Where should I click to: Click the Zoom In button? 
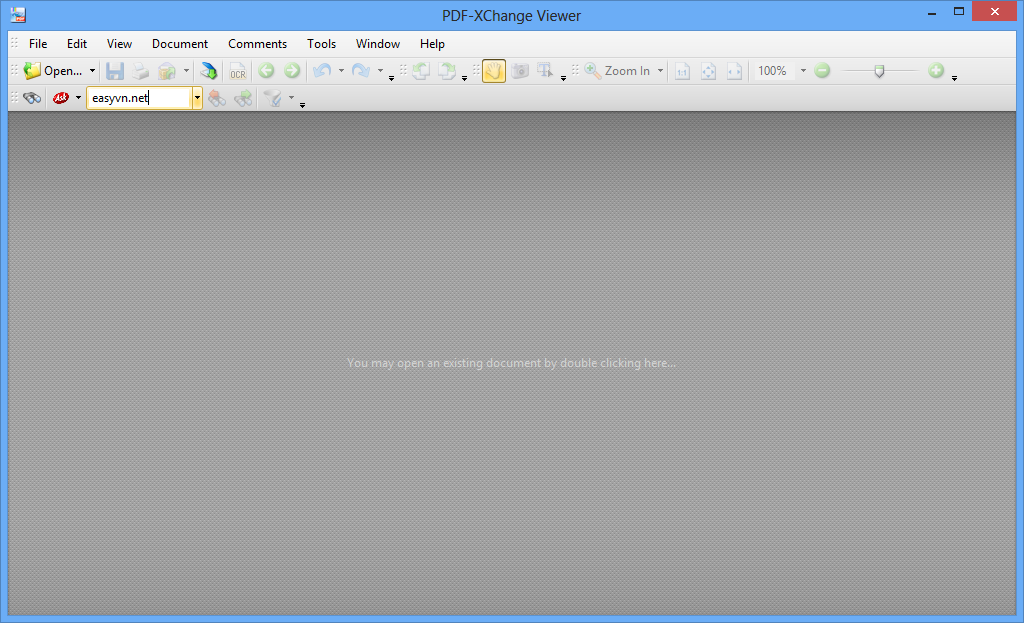[620, 70]
